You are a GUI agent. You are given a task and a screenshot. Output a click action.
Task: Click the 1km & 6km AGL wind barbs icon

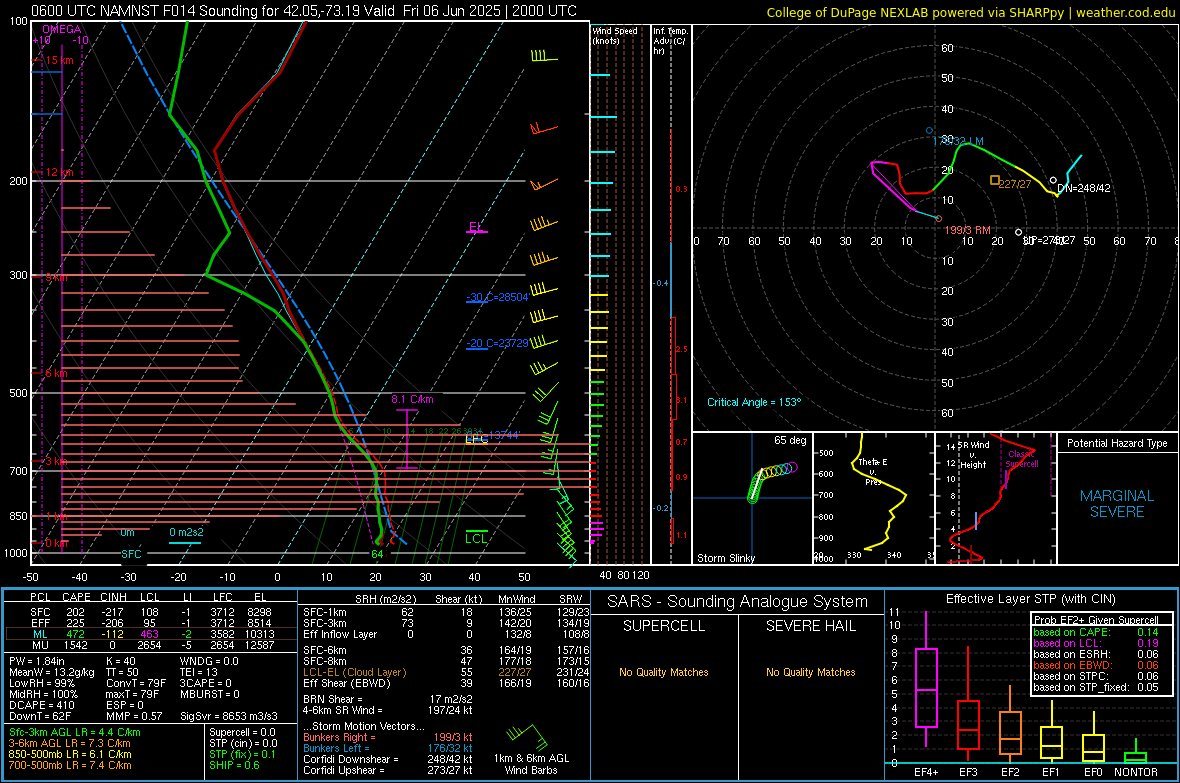(527, 736)
